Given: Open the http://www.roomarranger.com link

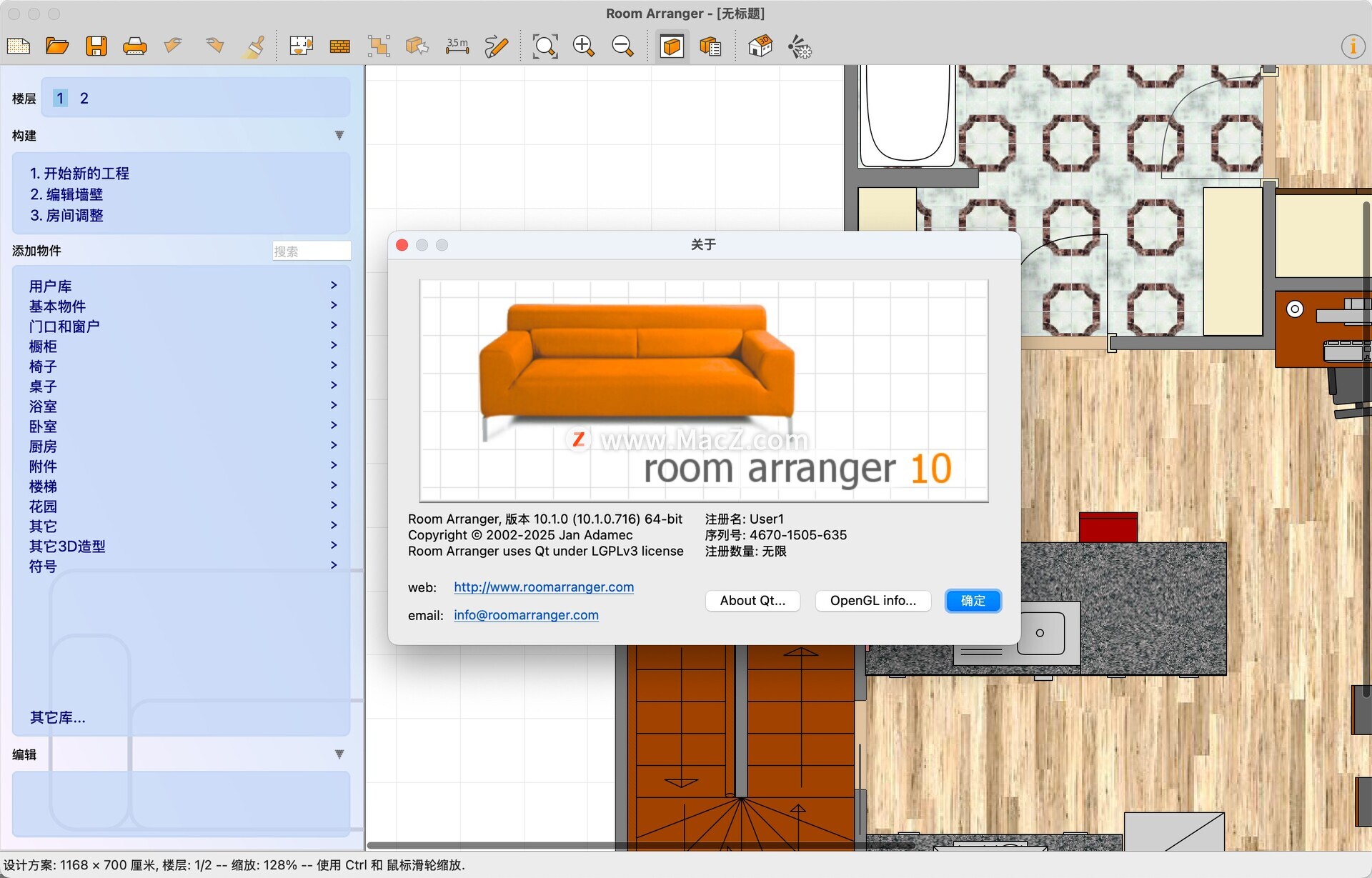Looking at the screenshot, I should click(x=544, y=587).
